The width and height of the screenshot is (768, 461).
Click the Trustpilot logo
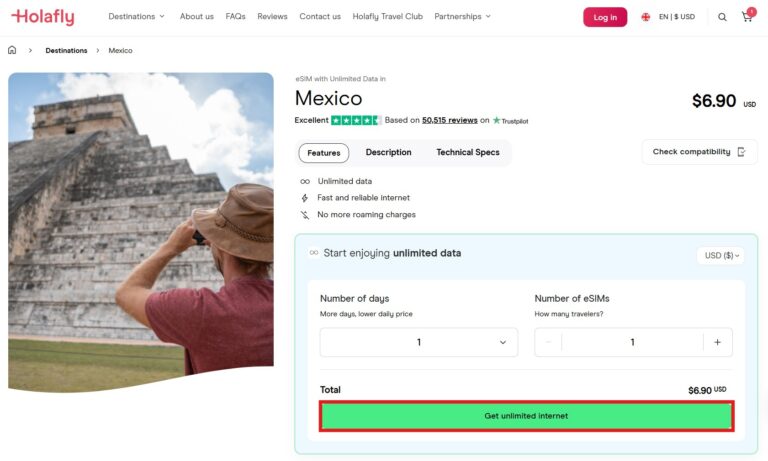click(x=510, y=121)
